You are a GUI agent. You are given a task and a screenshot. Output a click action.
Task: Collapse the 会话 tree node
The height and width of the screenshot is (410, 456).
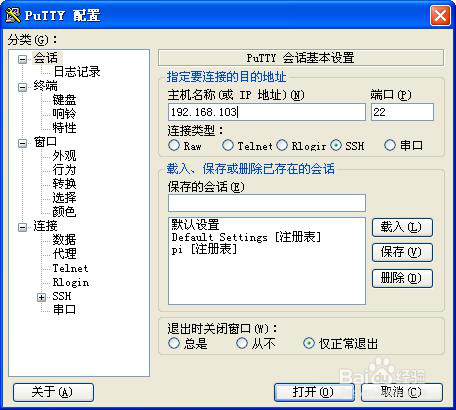(x=22, y=60)
